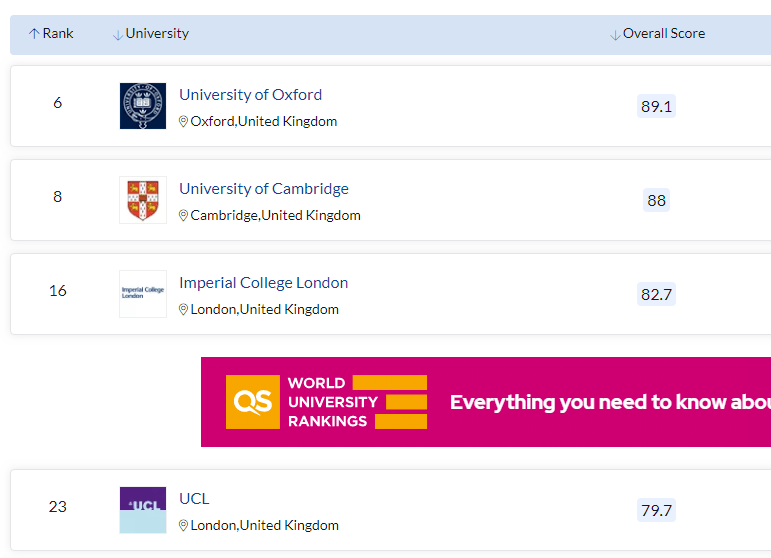Open the QS World University Rankings banner

click(x=486, y=402)
